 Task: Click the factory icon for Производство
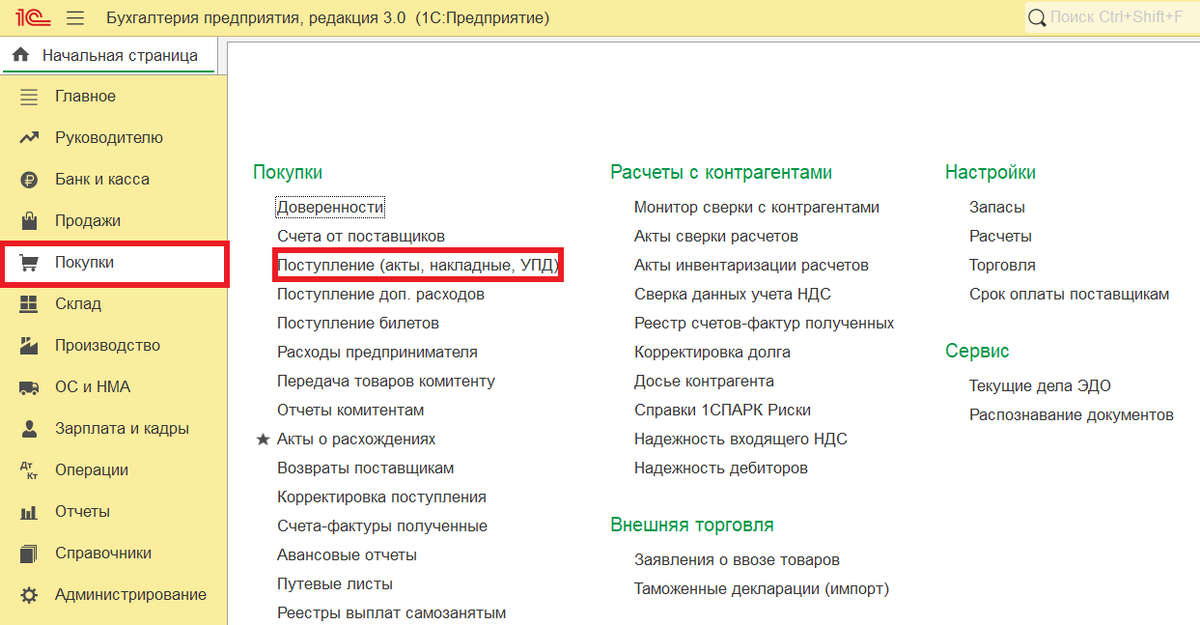pyautogui.click(x=29, y=346)
